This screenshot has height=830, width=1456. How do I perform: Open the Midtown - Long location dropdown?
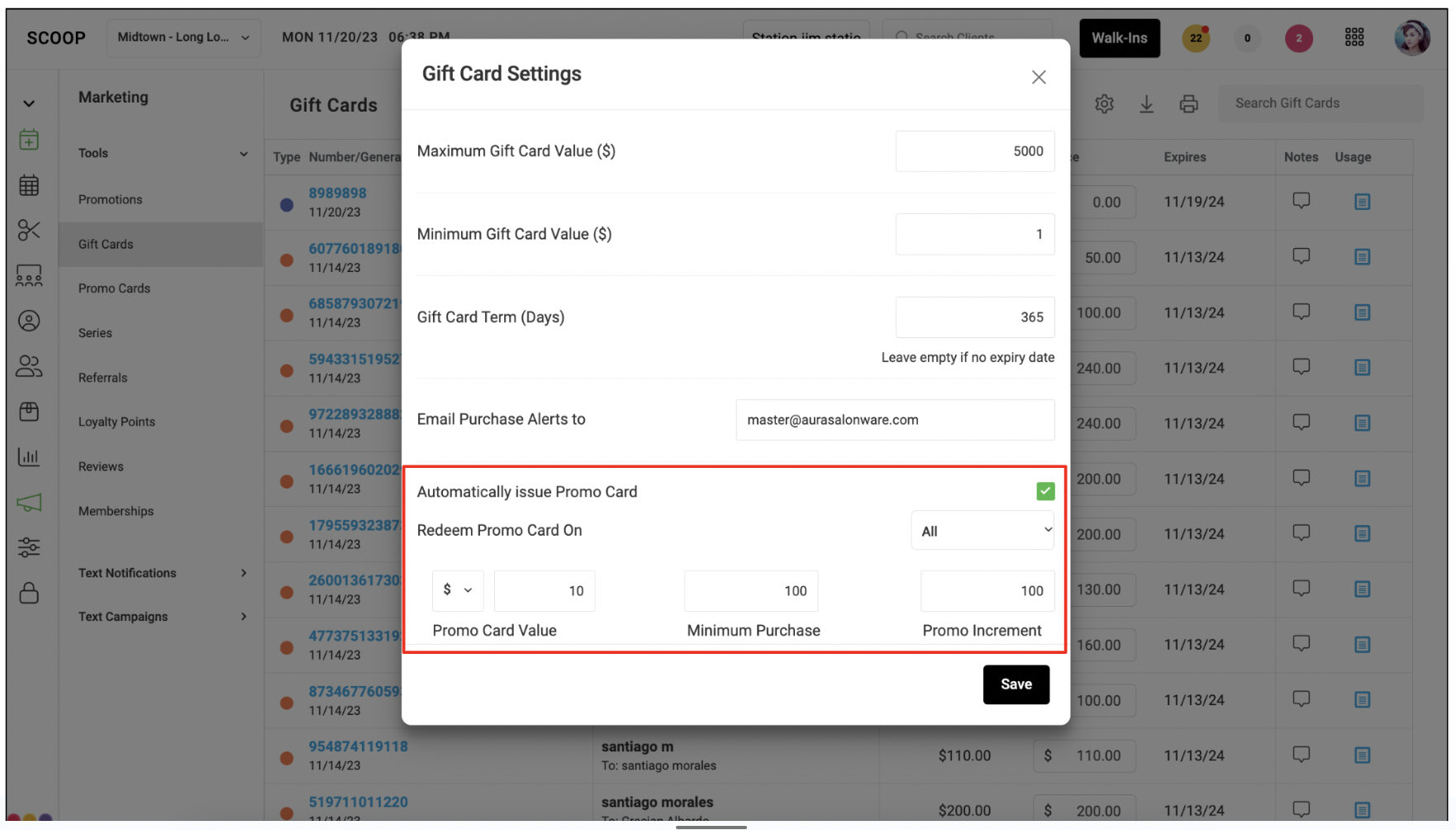click(x=183, y=38)
